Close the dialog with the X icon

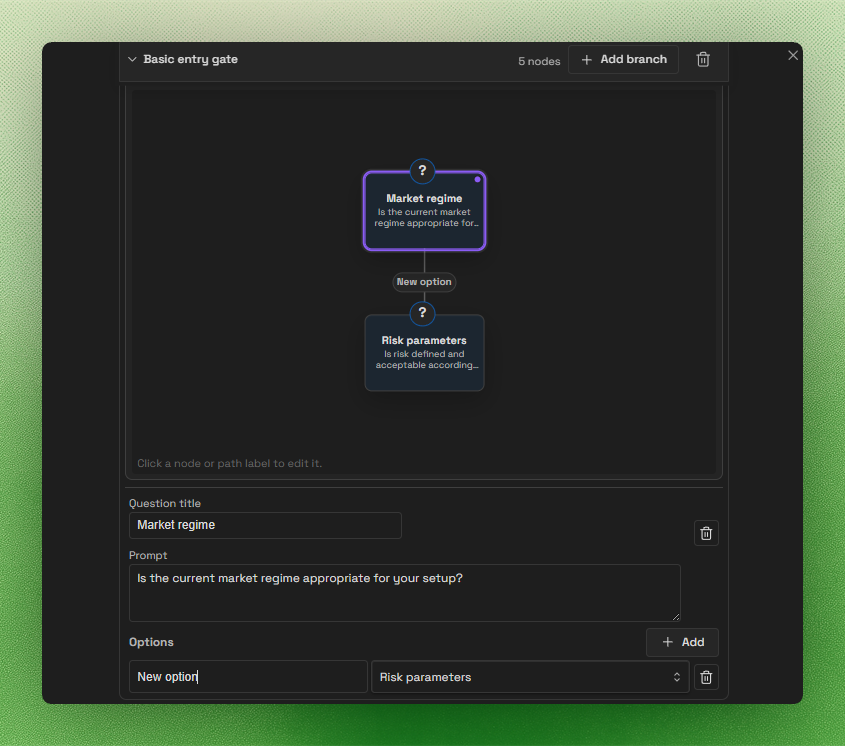tap(793, 55)
